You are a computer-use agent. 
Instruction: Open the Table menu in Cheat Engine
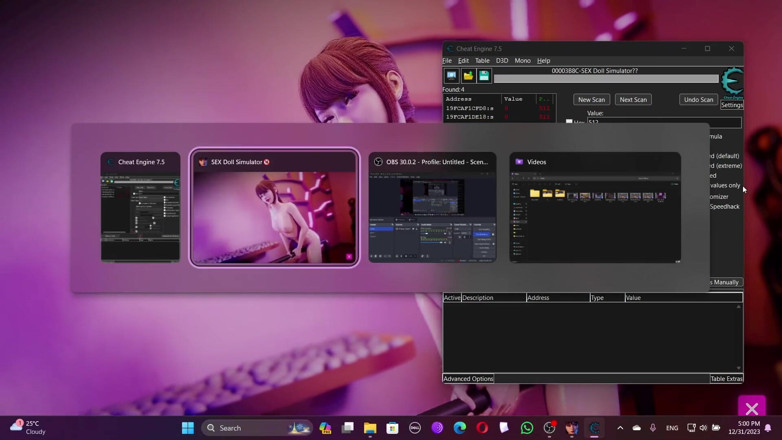[x=482, y=61]
